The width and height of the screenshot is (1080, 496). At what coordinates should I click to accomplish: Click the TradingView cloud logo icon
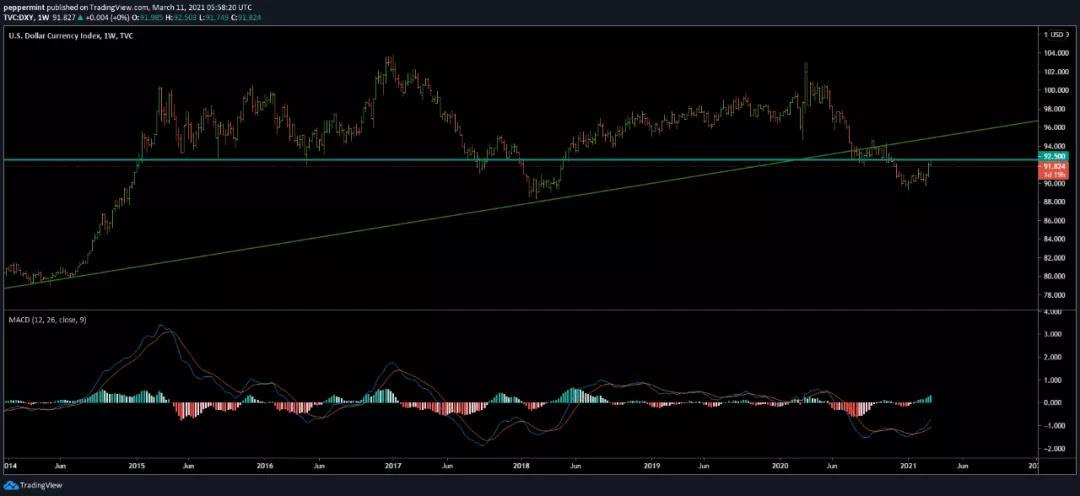point(12,486)
